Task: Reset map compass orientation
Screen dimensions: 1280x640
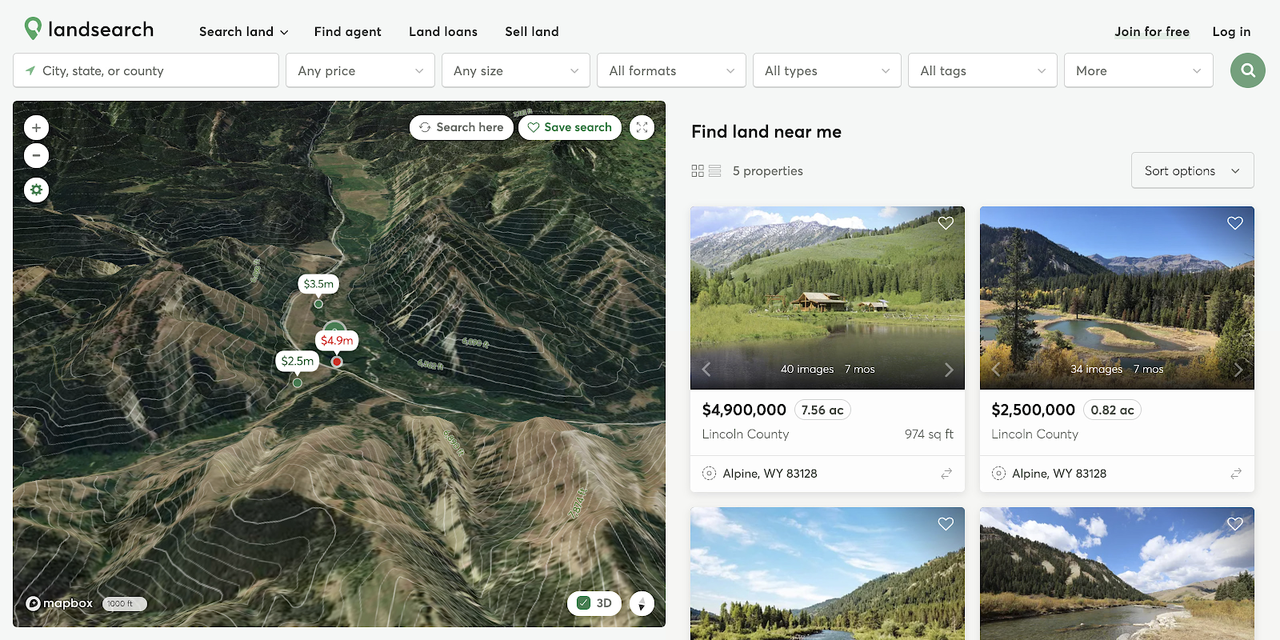Action: point(641,604)
